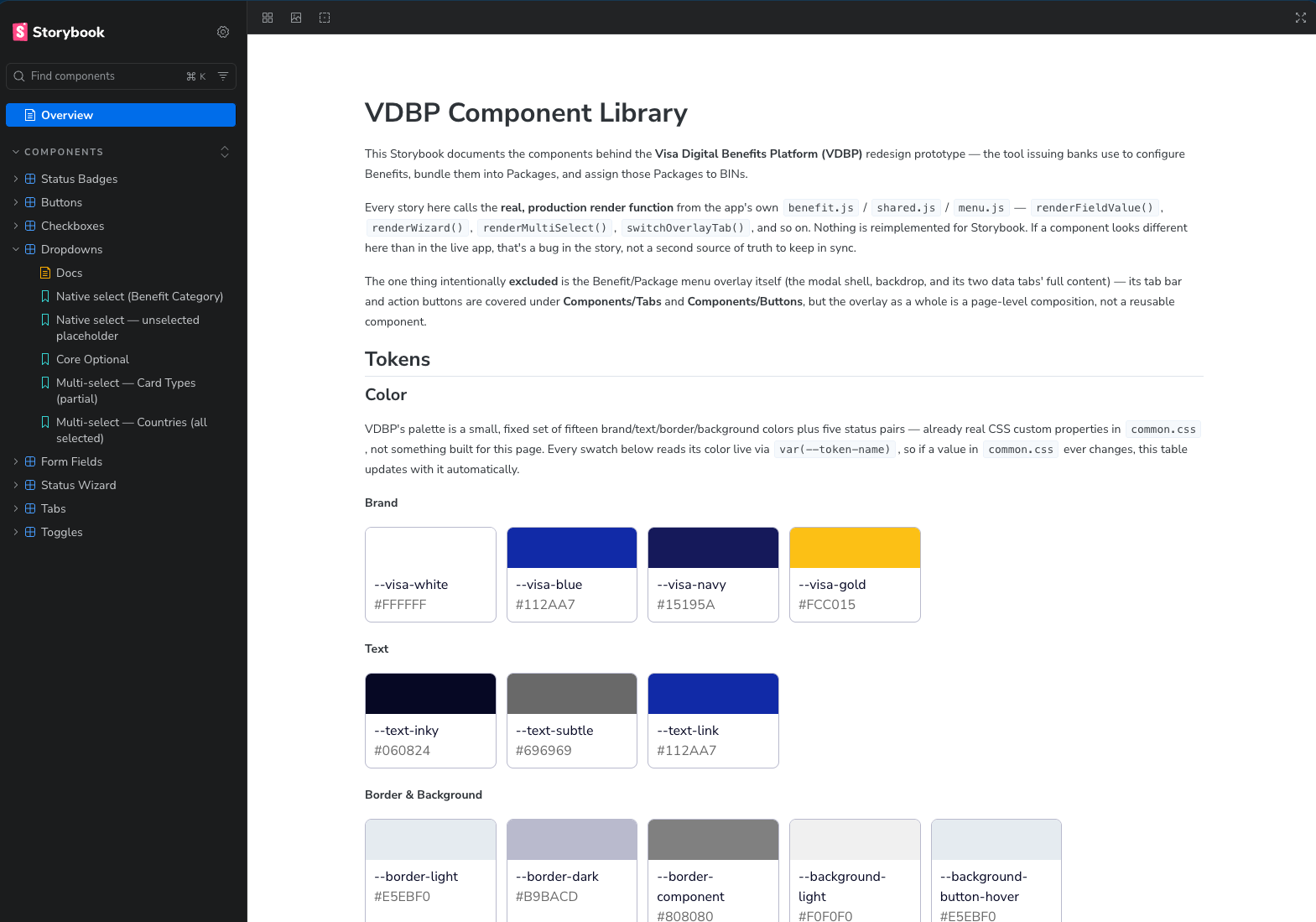Open the Core Optional story
This screenshot has width=1316, height=922.
pos(121,359)
